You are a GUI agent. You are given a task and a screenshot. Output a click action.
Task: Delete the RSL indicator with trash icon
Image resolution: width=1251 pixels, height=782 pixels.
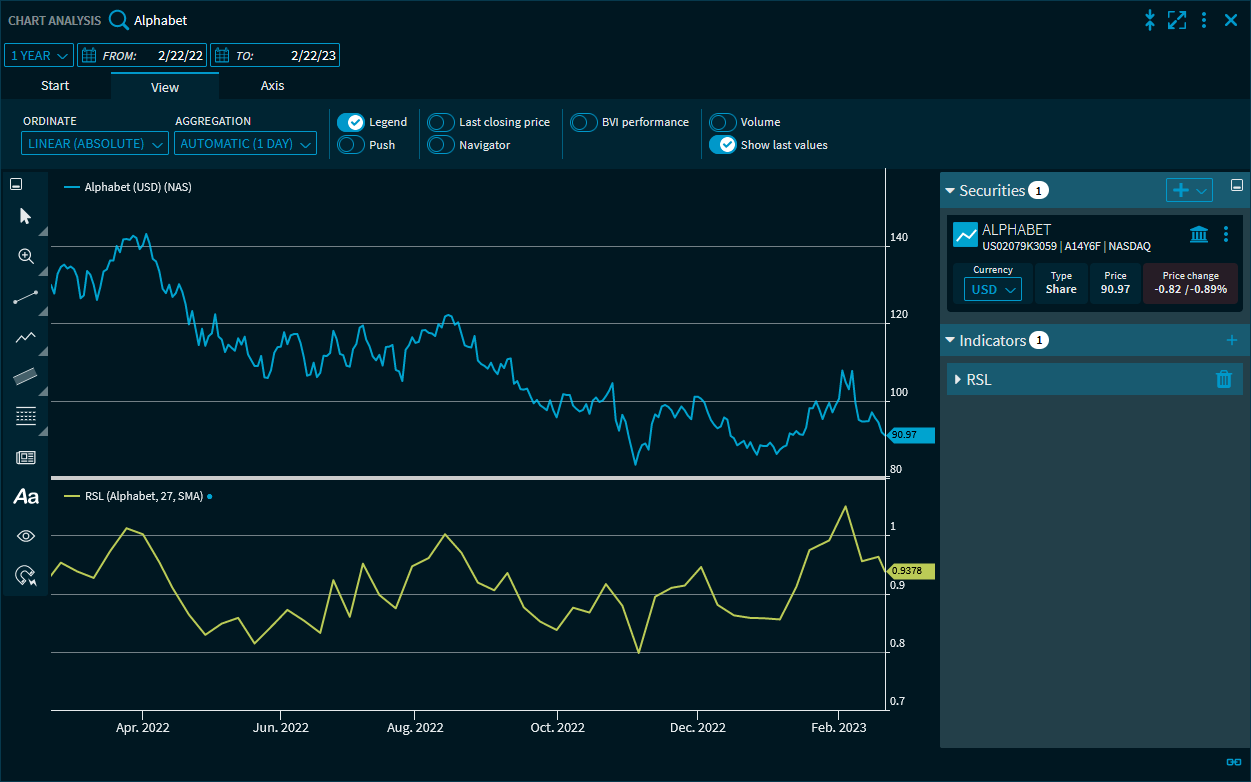coord(1223,379)
